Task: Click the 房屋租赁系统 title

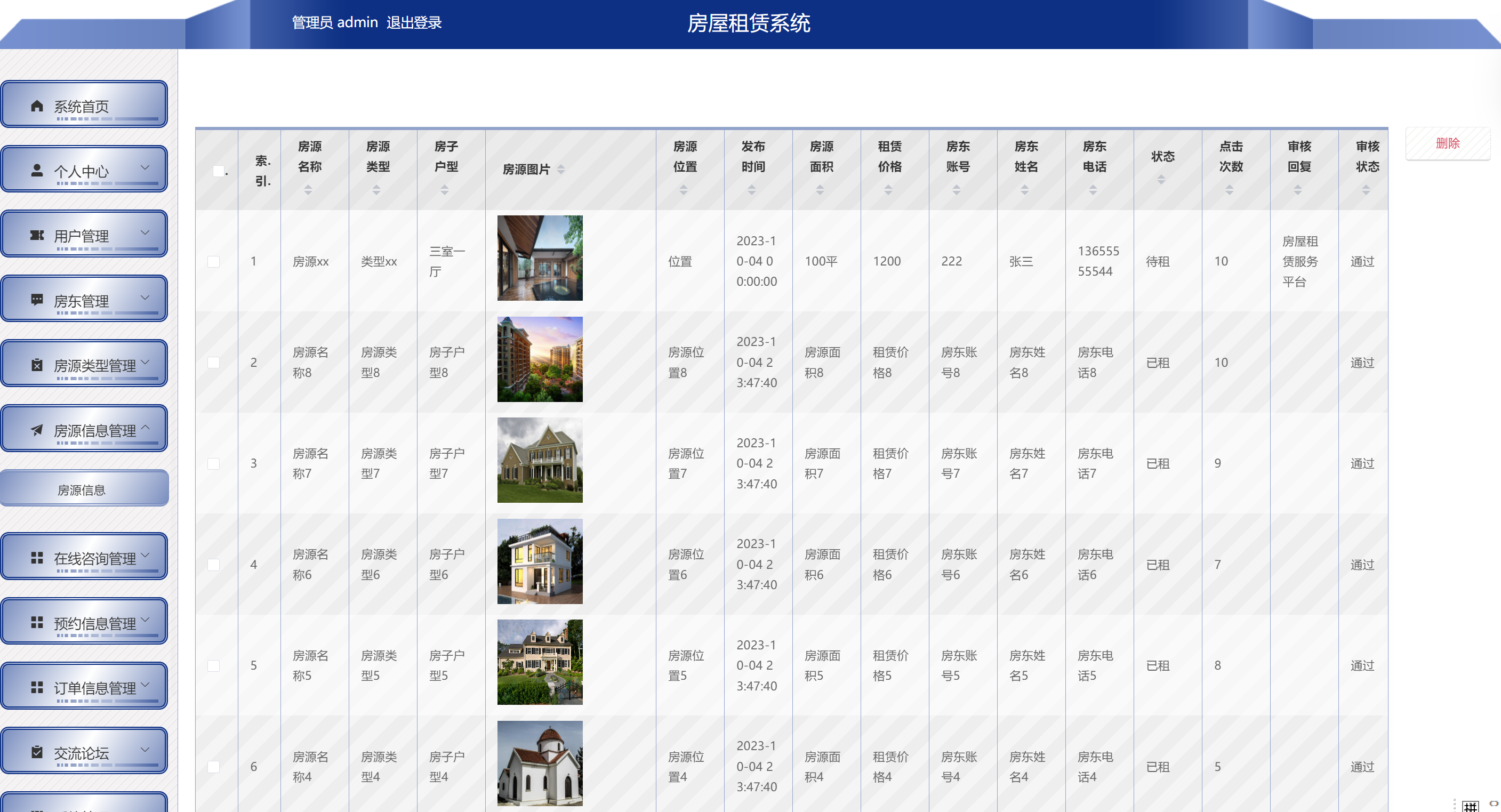Action: (x=749, y=23)
